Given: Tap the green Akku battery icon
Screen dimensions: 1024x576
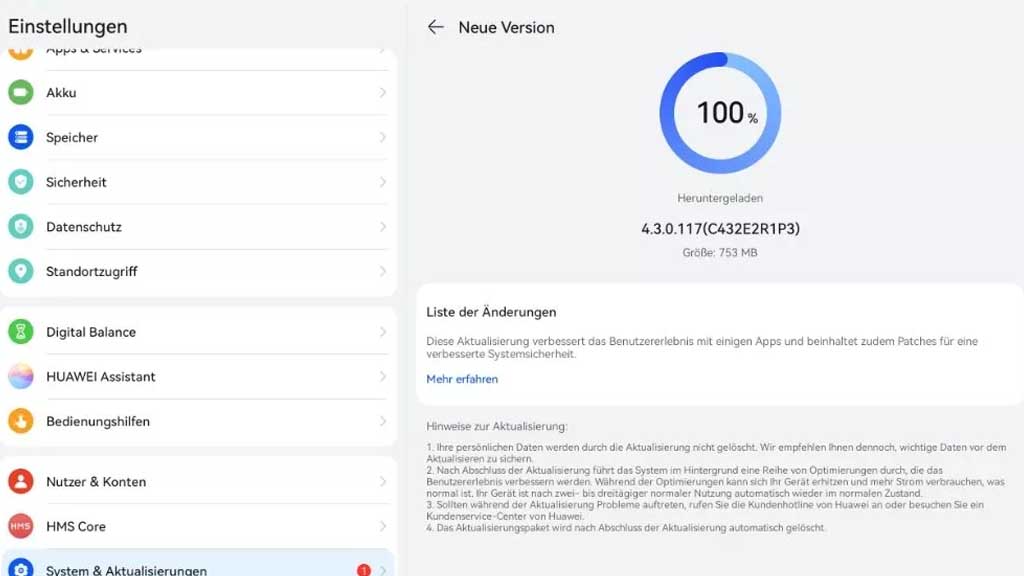Looking at the screenshot, I should (21, 93).
